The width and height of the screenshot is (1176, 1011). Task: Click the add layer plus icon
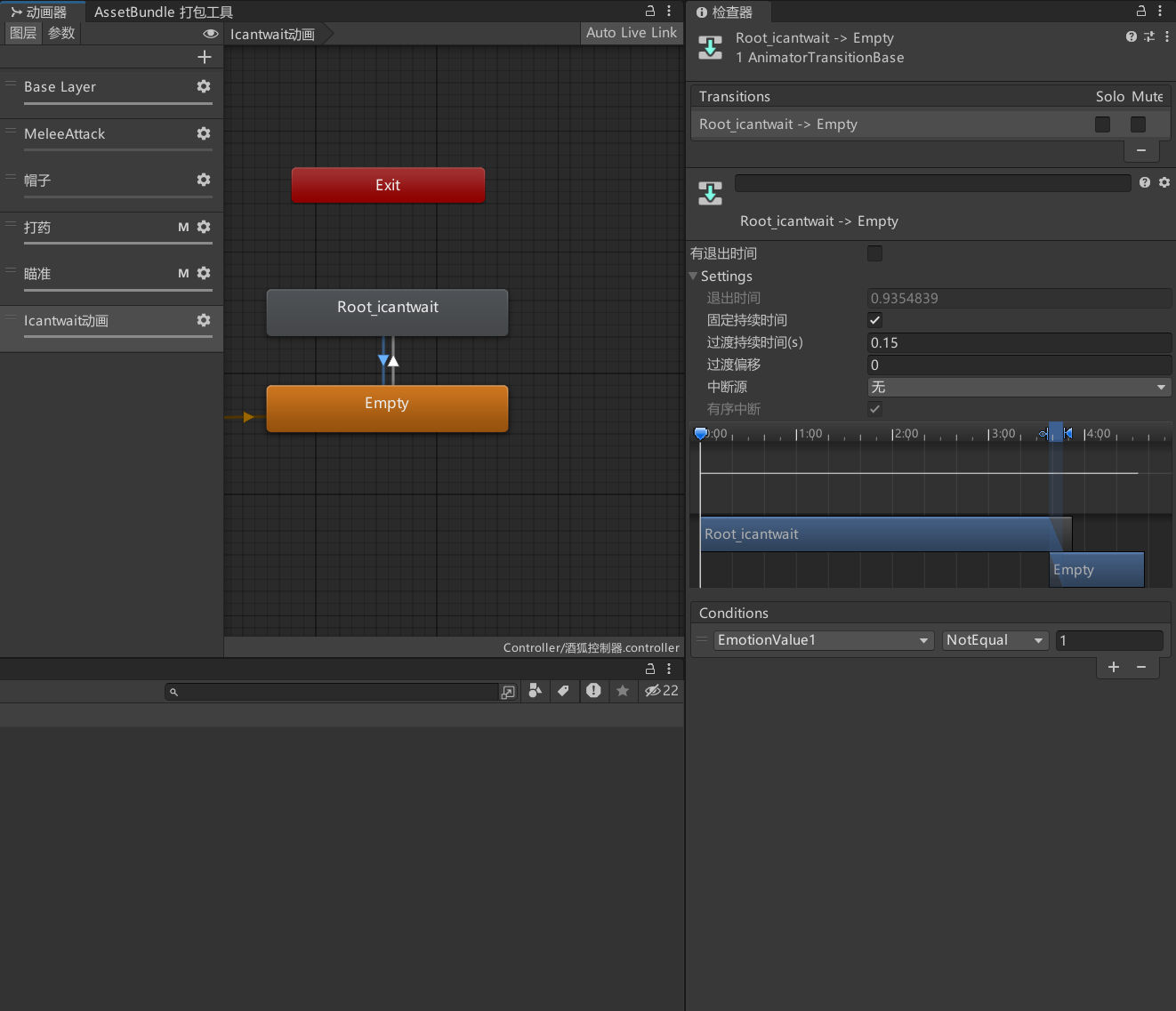click(x=205, y=57)
